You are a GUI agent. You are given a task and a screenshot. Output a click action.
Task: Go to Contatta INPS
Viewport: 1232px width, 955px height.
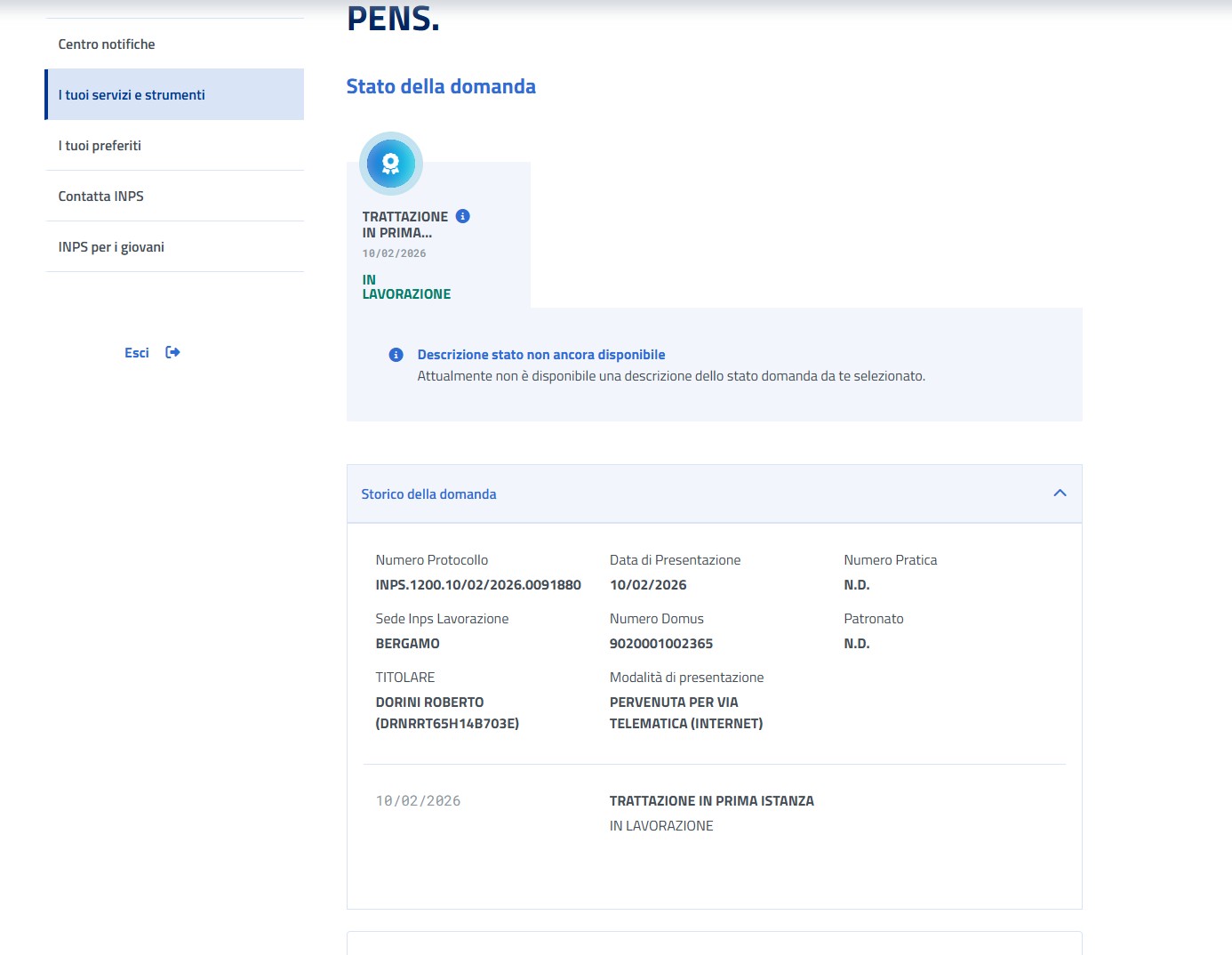pos(100,197)
